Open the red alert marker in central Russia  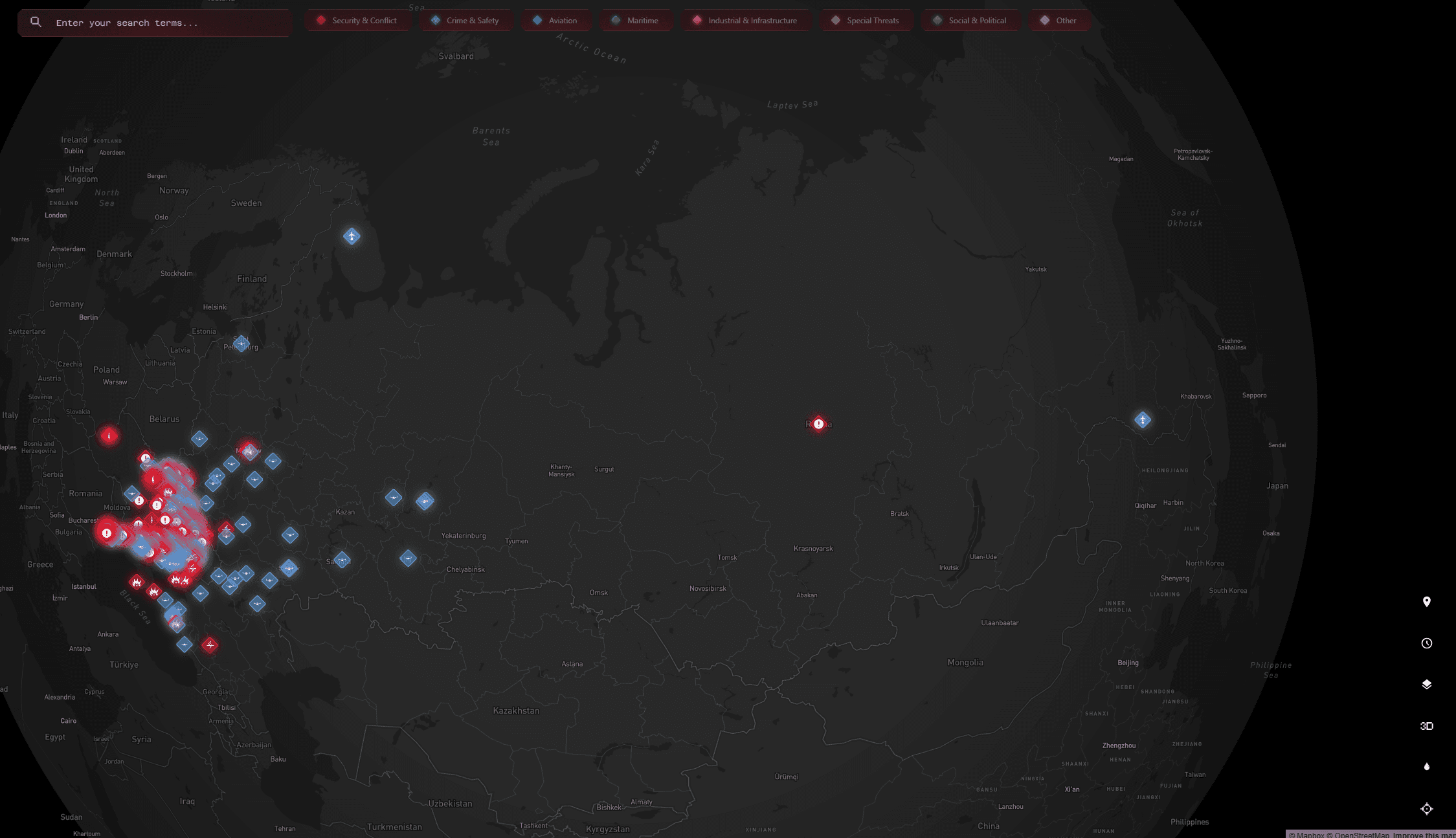(819, 424)
